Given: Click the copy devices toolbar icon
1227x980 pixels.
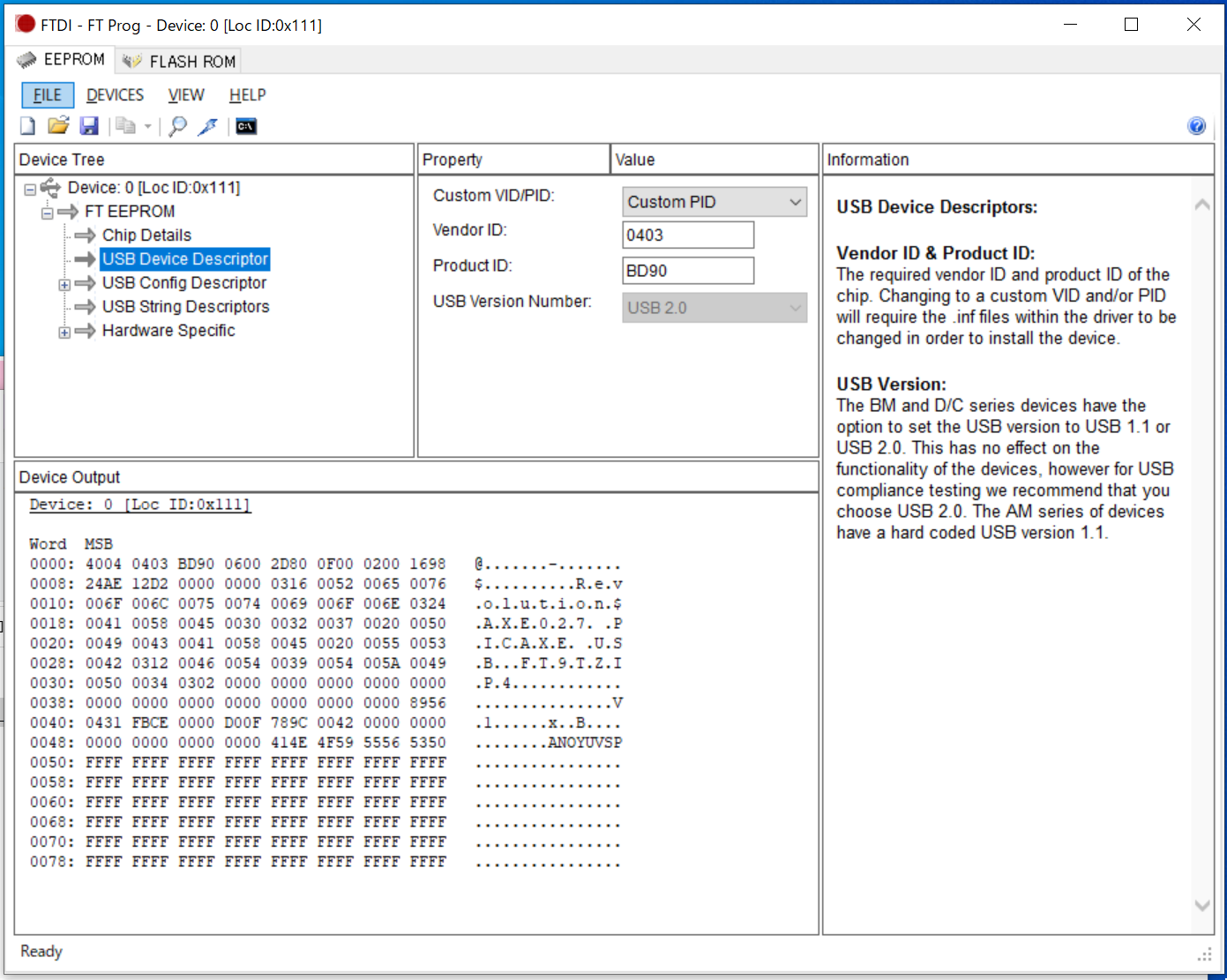Looking at the screenshot, I should pos(126,126).
